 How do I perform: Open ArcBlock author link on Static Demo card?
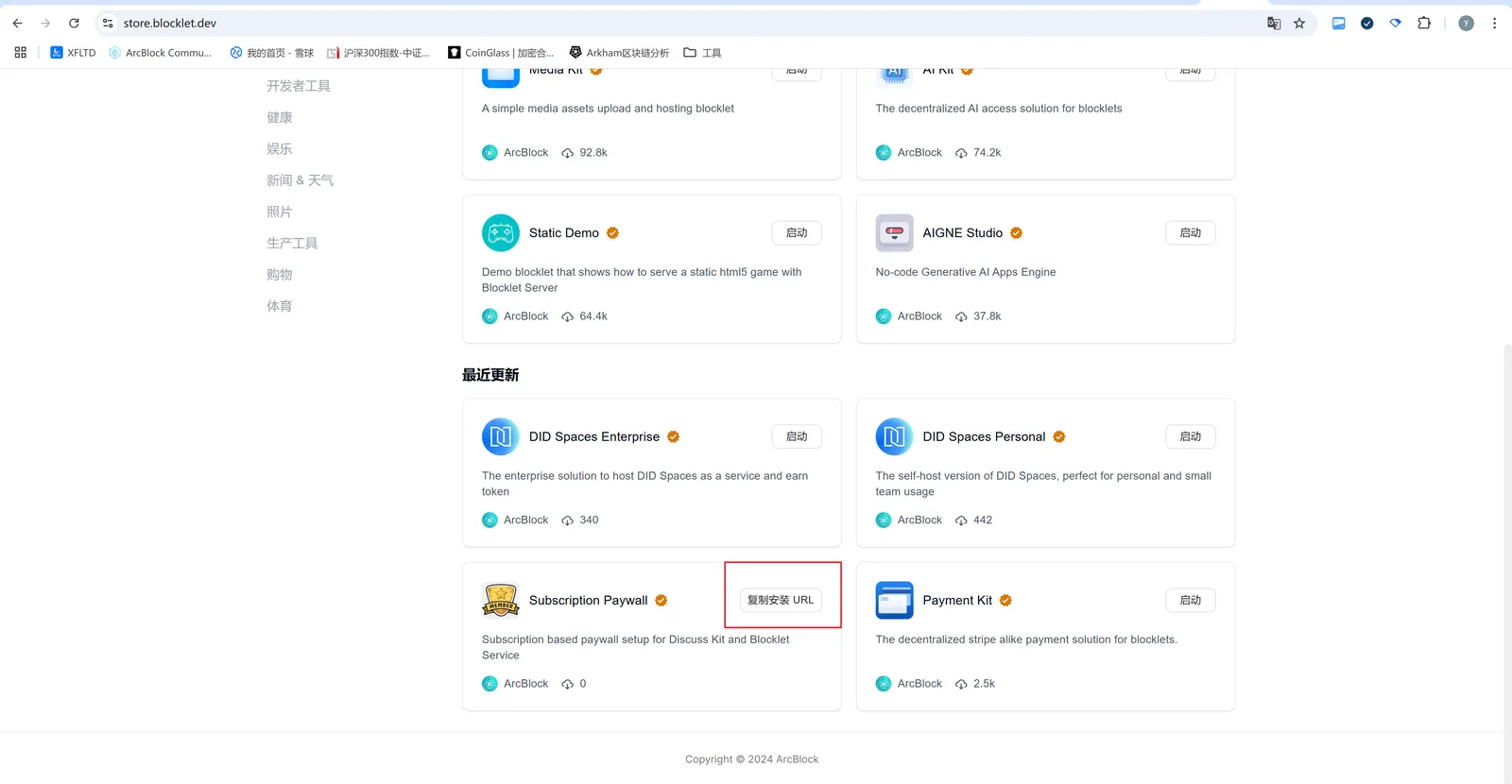tap(526, 316)
